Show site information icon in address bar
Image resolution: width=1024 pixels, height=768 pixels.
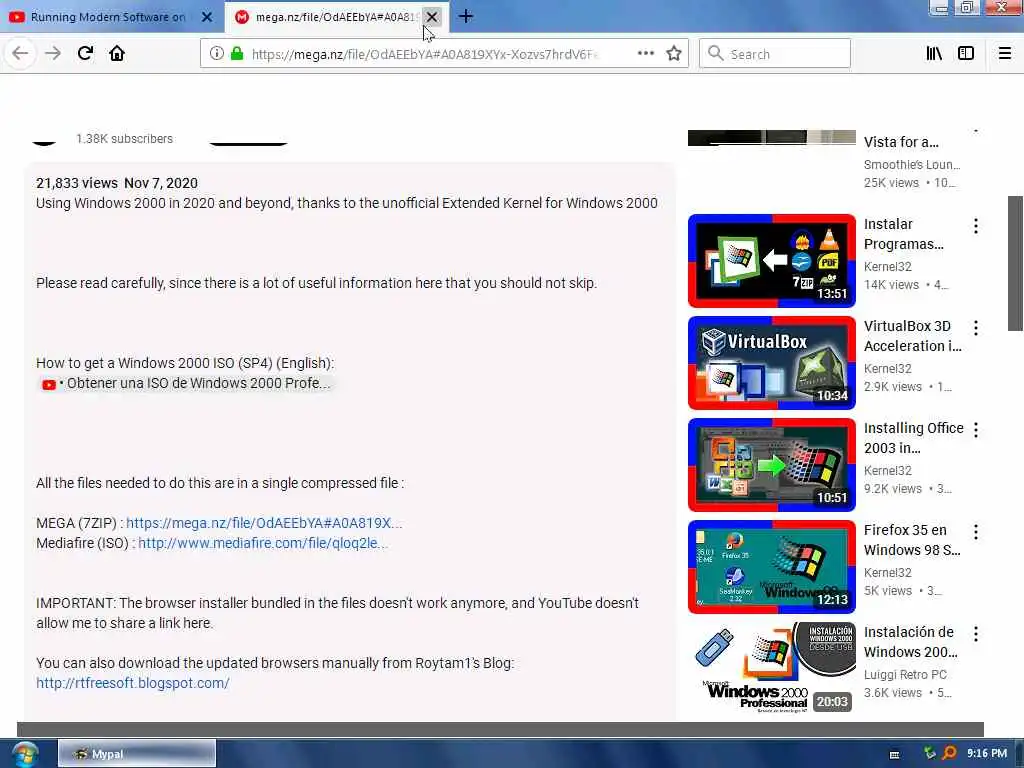216,54
